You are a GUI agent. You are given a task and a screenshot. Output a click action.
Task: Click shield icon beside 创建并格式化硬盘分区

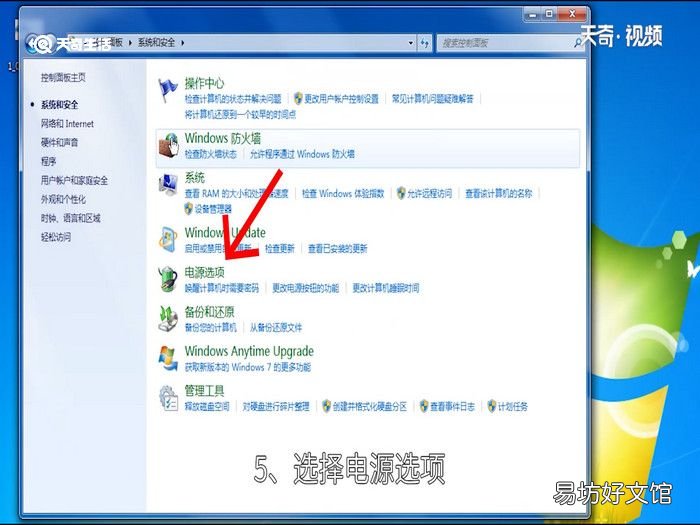click(x=326, y=406)
